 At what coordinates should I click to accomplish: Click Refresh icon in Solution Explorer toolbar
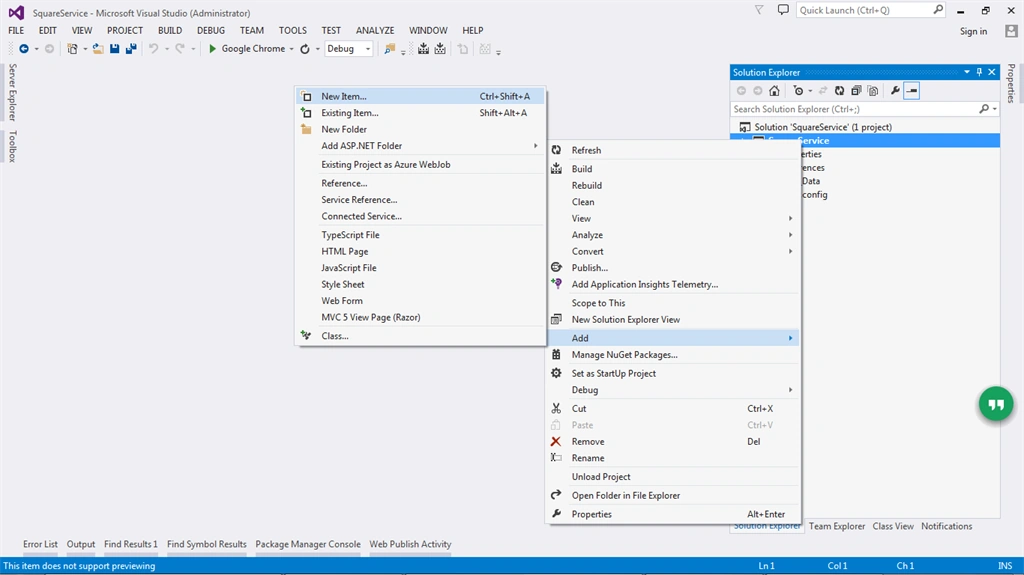839,91
